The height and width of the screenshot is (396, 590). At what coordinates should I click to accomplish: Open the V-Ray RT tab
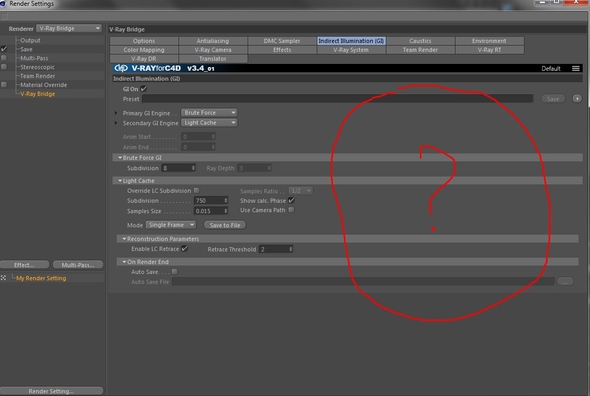[x=489, y=50]
